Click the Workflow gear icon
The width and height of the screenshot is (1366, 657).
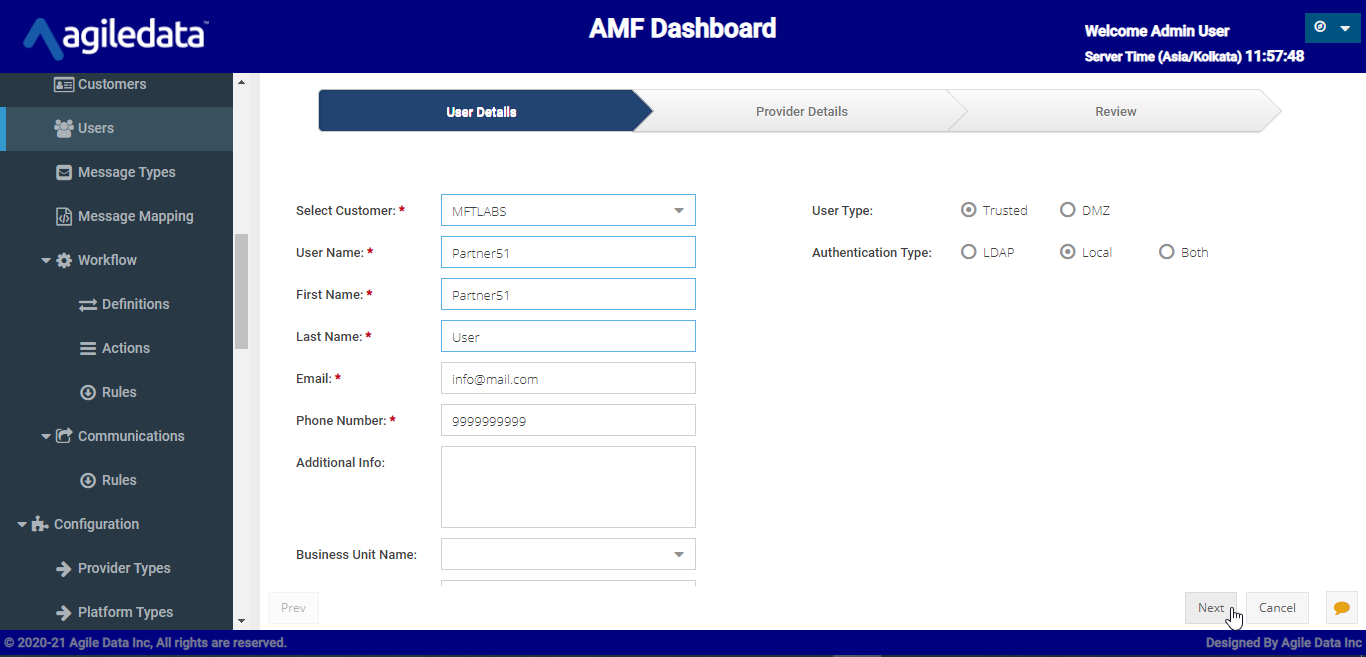point(64,260)
